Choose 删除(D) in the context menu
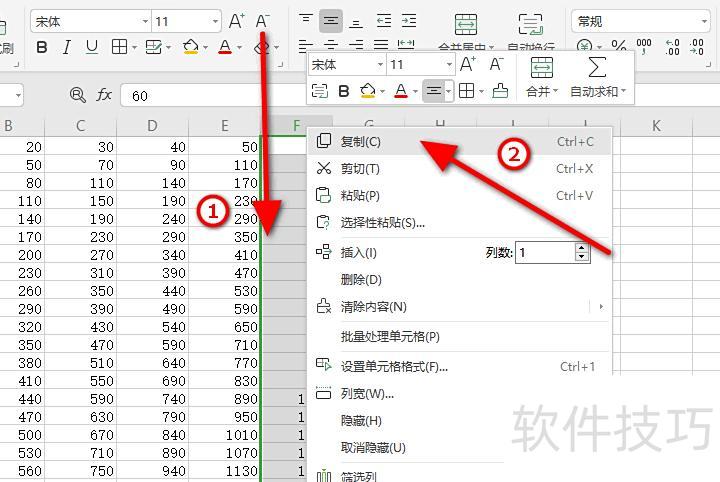720x482 pixels. click(x=459, y=279)
